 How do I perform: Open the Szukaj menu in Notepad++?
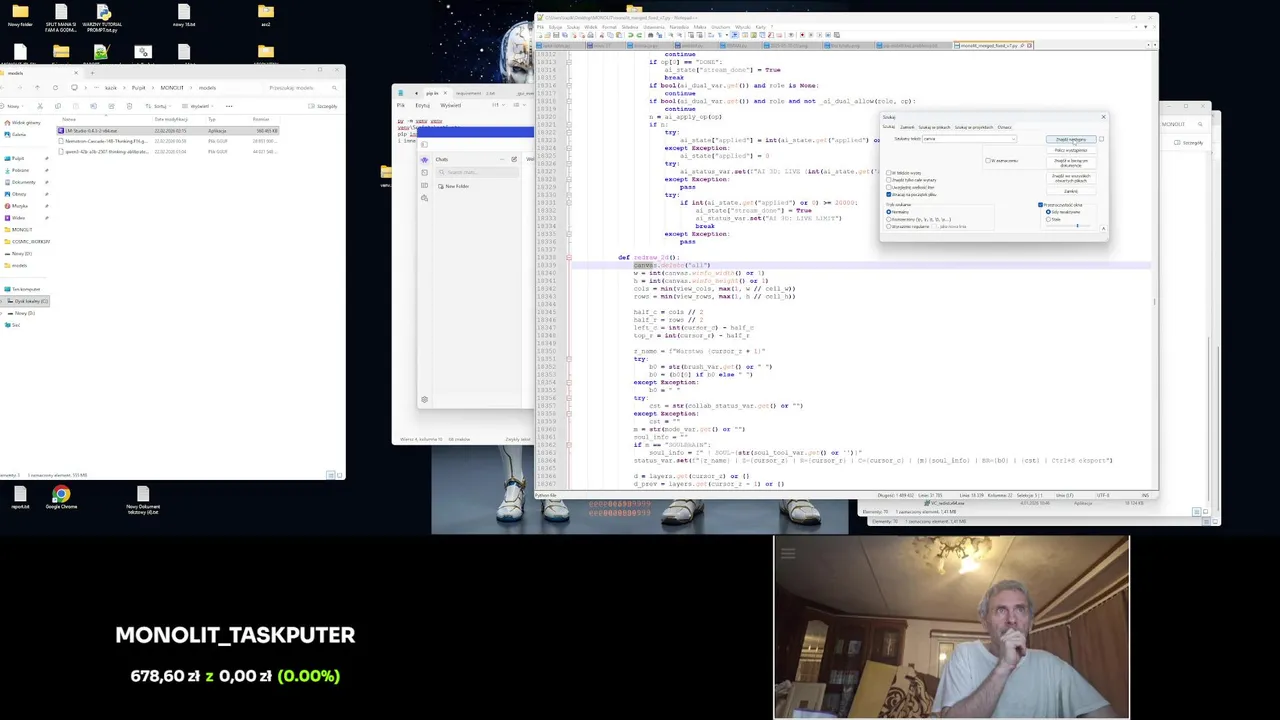[x=573, y=27]
